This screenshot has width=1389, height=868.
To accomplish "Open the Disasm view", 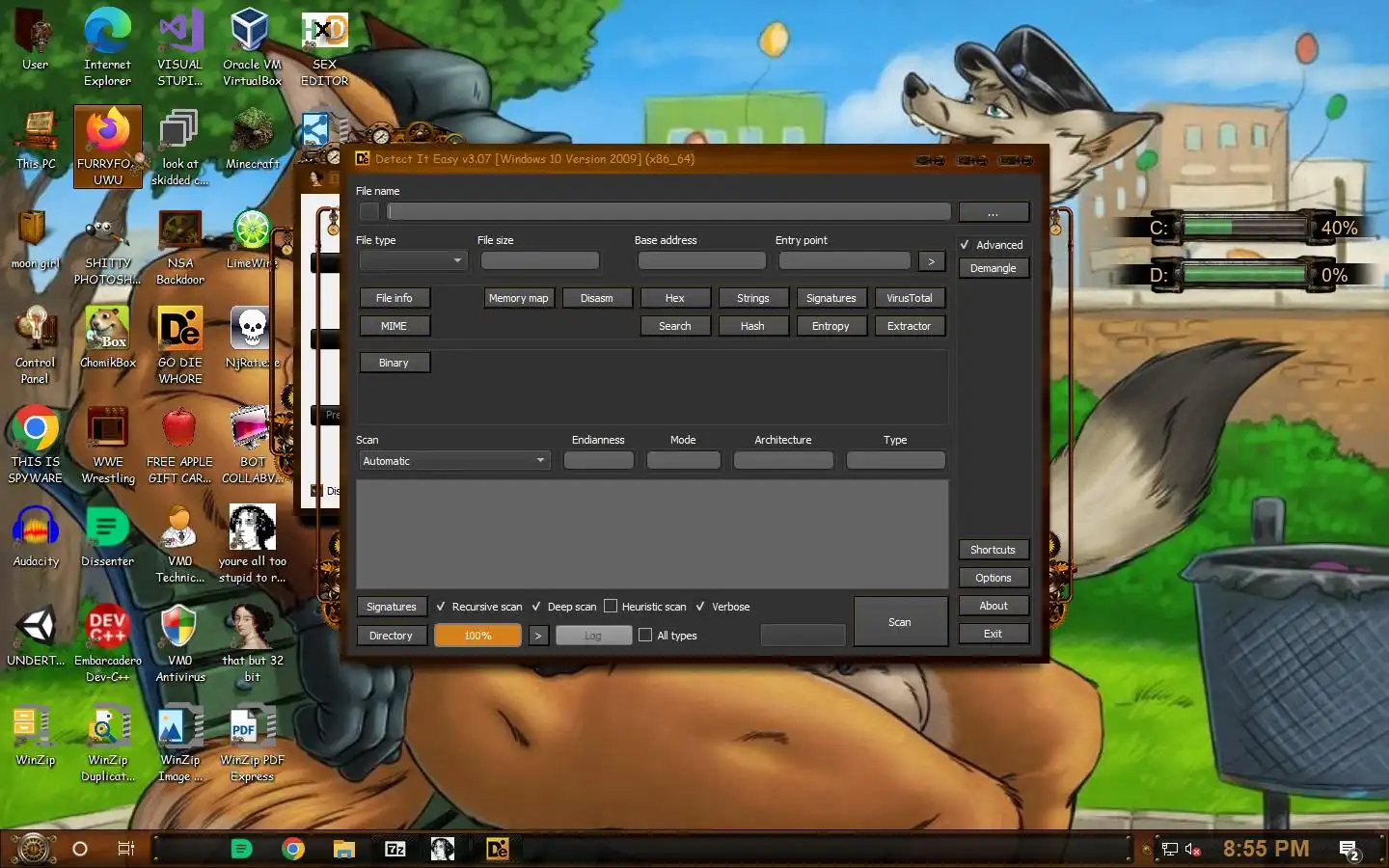I will click(597, 298).
